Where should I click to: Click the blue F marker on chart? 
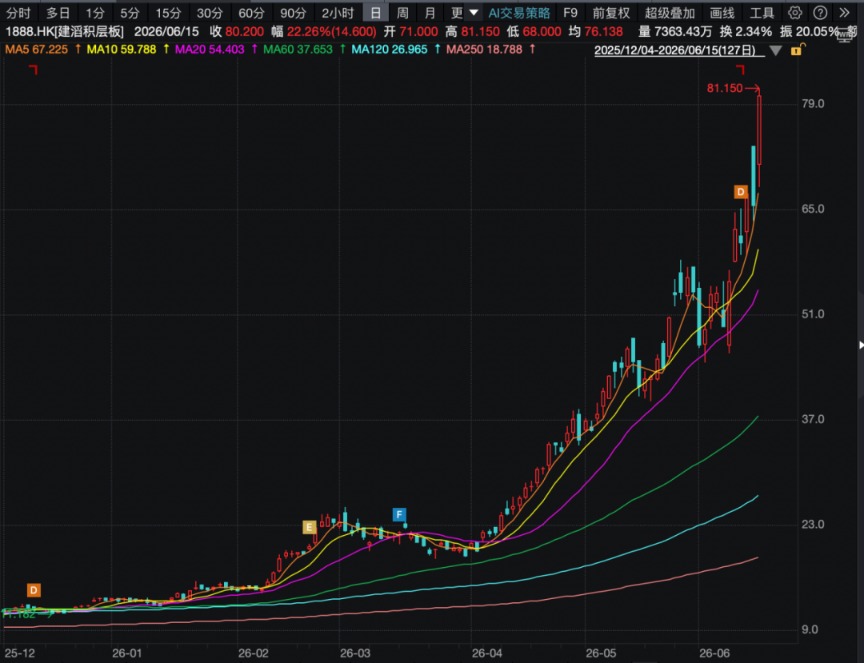coord(399,515)
